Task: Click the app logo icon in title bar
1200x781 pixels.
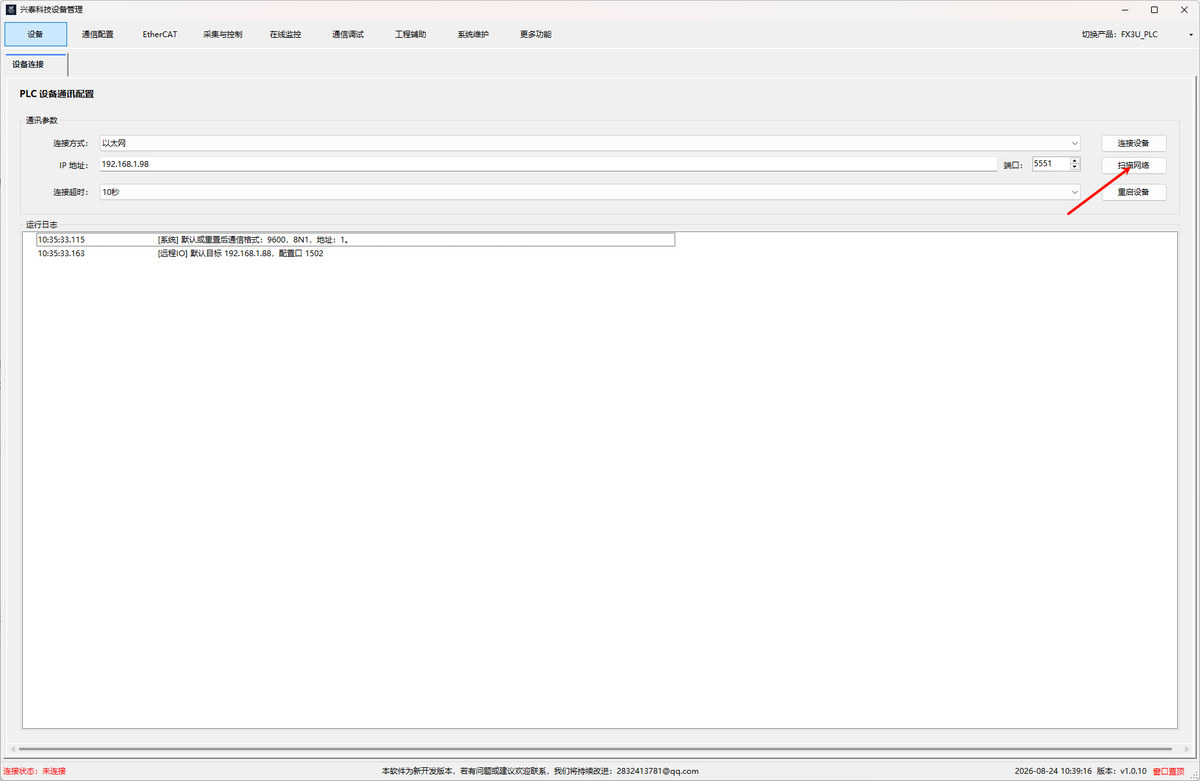Action: [11, 9]
